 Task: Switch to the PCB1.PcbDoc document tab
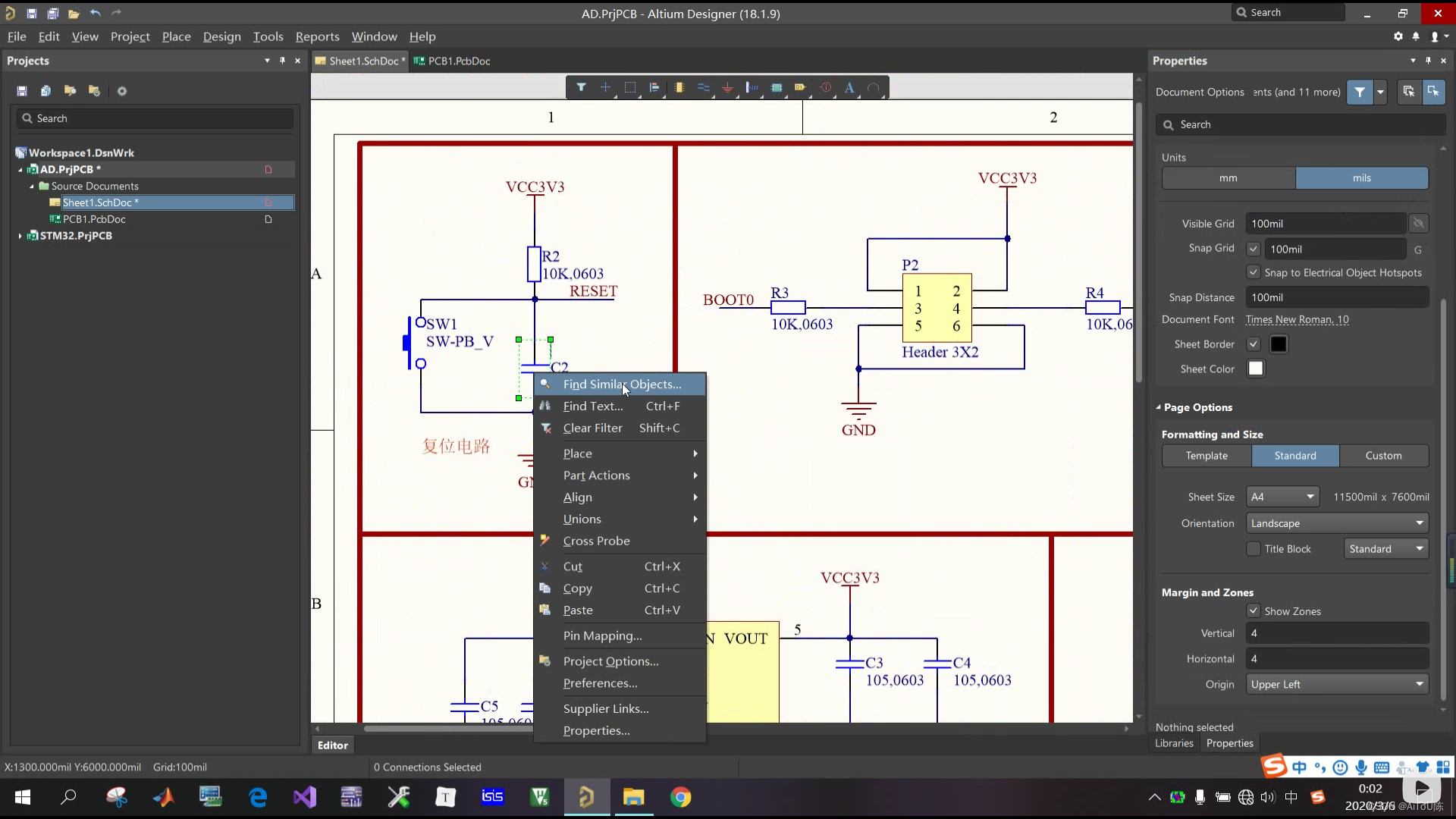(x=459, y=61)
